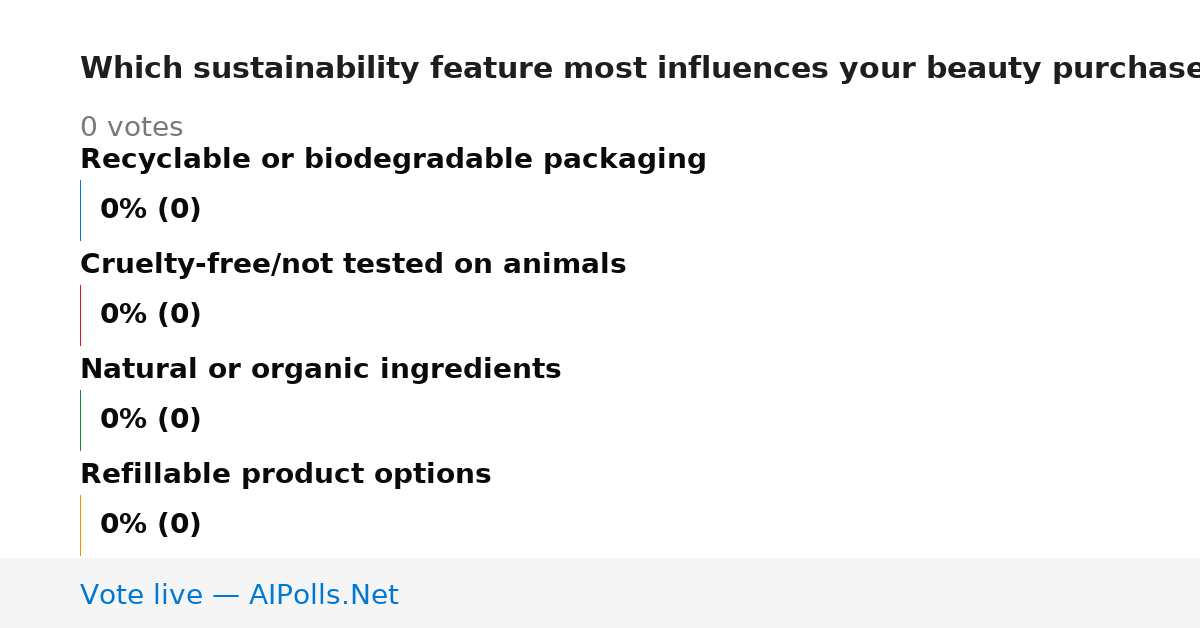The width and height of the screenshot is (1200, 628).
Task: Pick Natural or organic ingredients option
Action: 320,370
